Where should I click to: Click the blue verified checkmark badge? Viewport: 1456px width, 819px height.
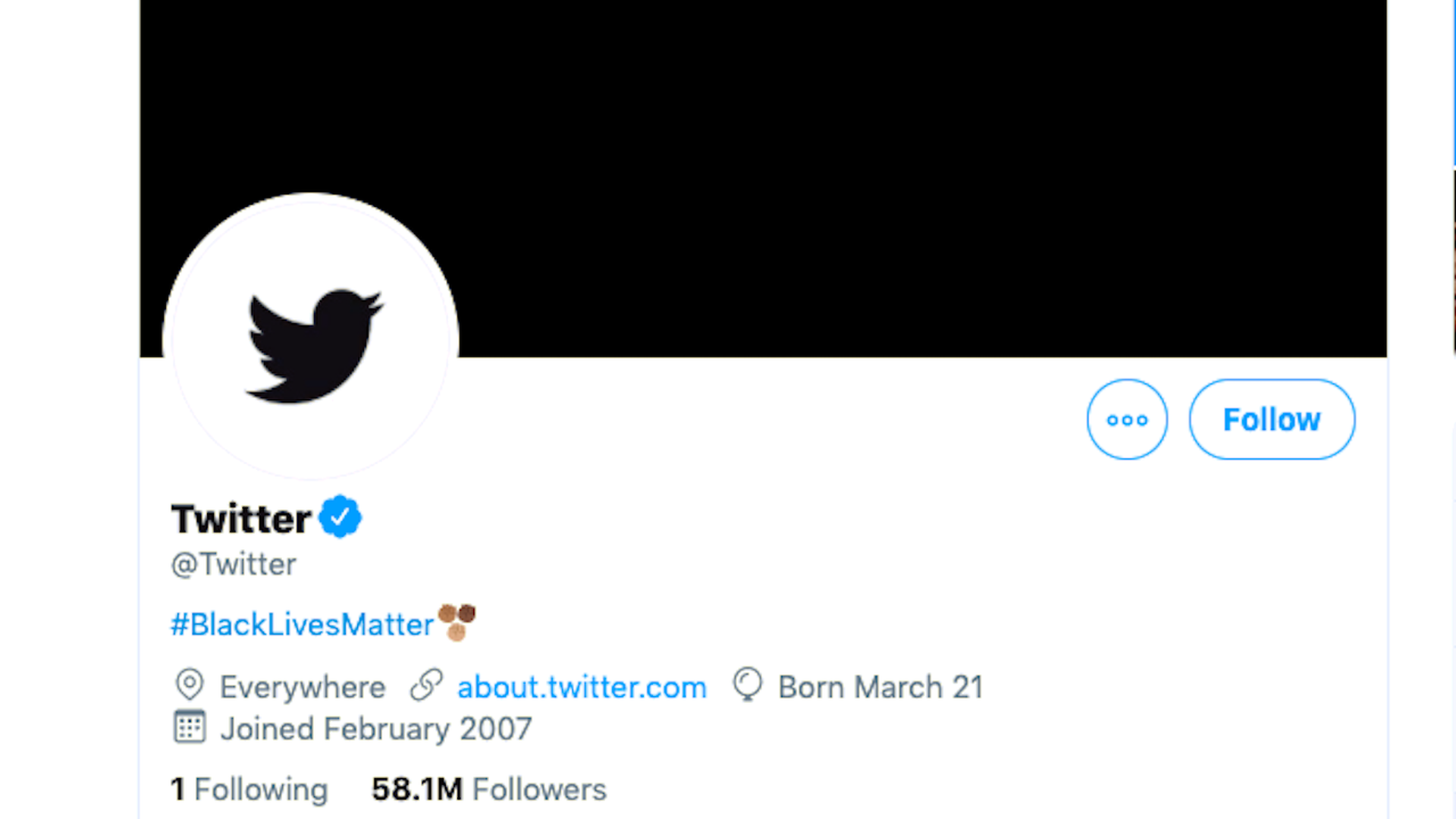(x=340, y=517)
